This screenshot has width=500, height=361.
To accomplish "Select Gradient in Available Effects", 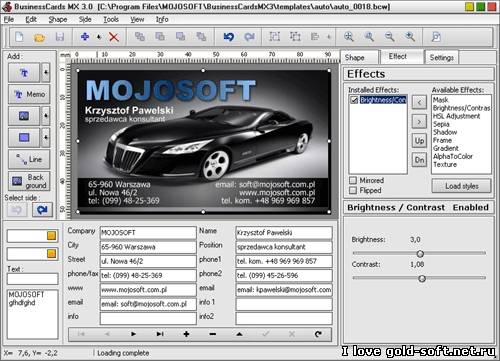I will click(x=446, y=148).
